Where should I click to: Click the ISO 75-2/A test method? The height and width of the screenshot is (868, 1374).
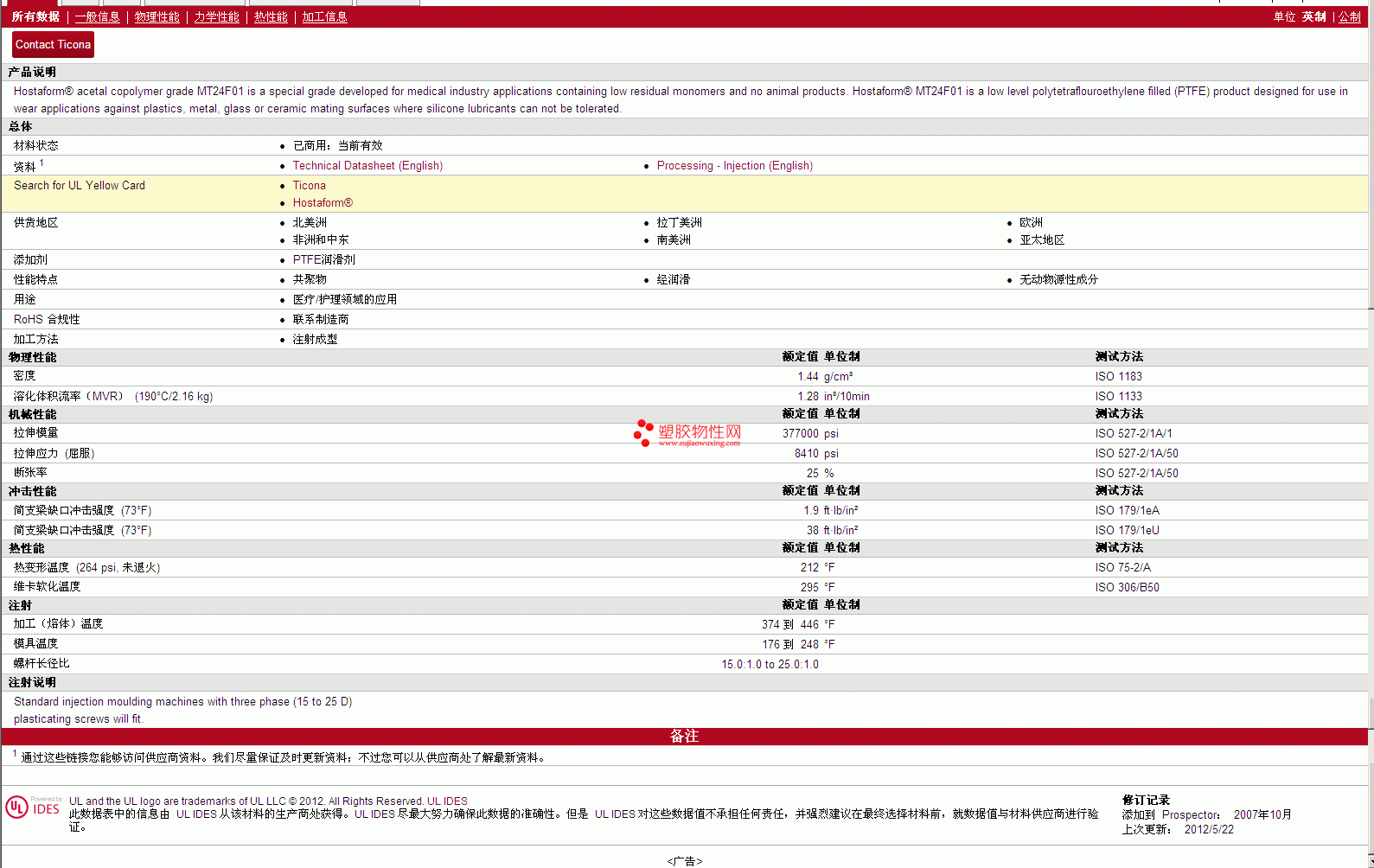(1122, 568)
